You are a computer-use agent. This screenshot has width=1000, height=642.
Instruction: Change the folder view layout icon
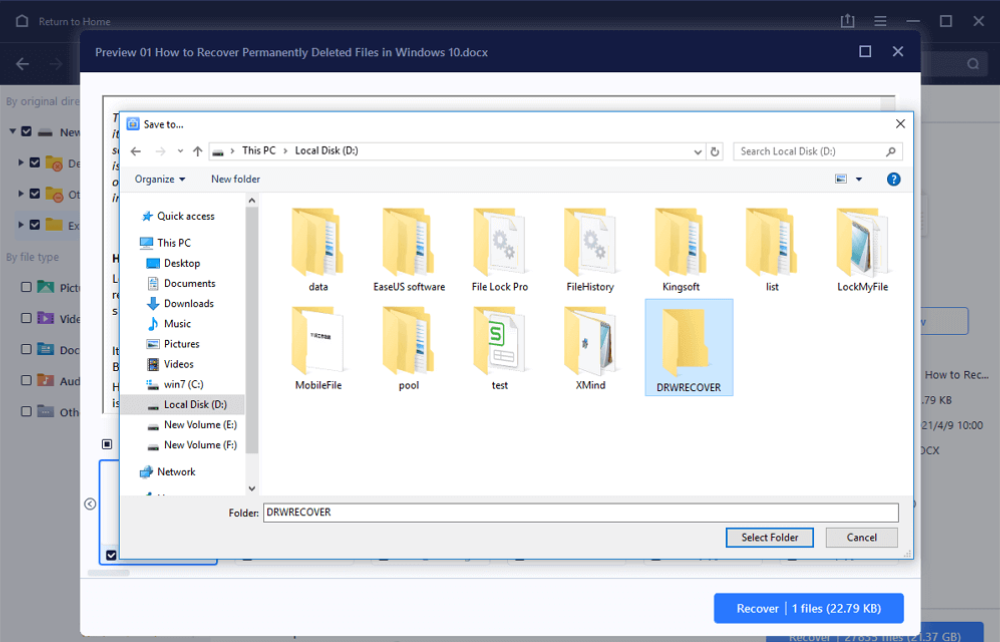[x=841, y=179]
